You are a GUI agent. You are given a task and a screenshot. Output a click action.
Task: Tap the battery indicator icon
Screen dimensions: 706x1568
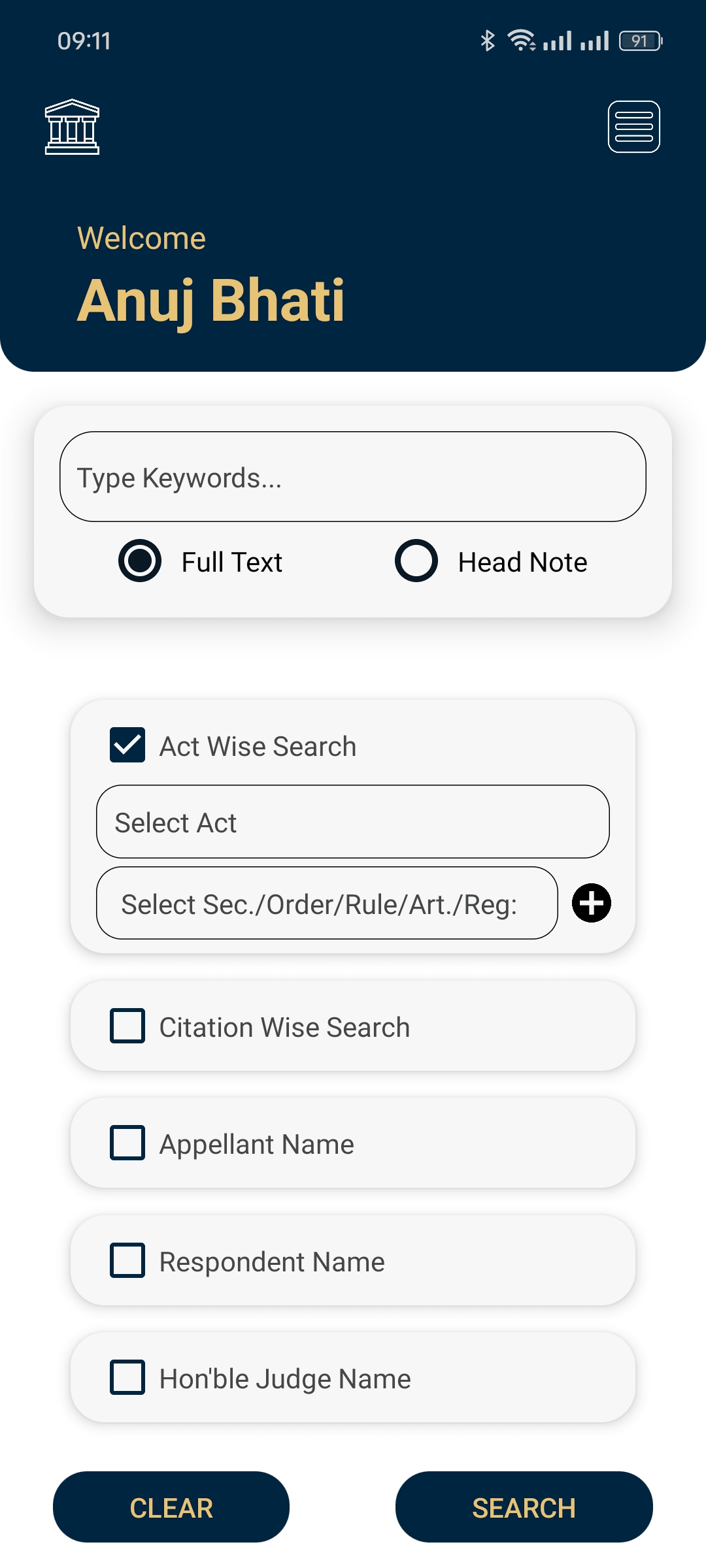click(x=641, y=41)
